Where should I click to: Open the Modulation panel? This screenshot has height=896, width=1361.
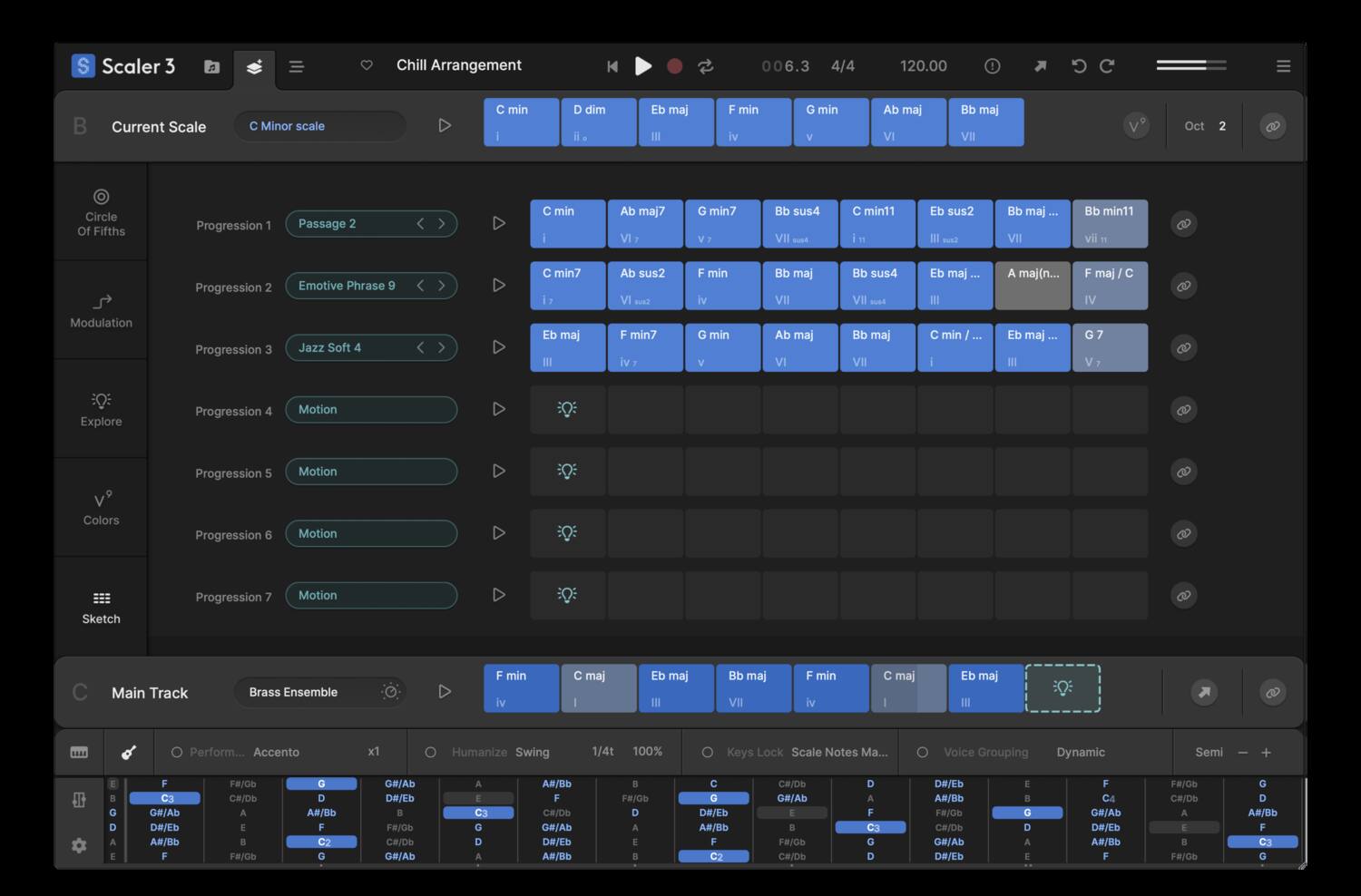[100, 310]
